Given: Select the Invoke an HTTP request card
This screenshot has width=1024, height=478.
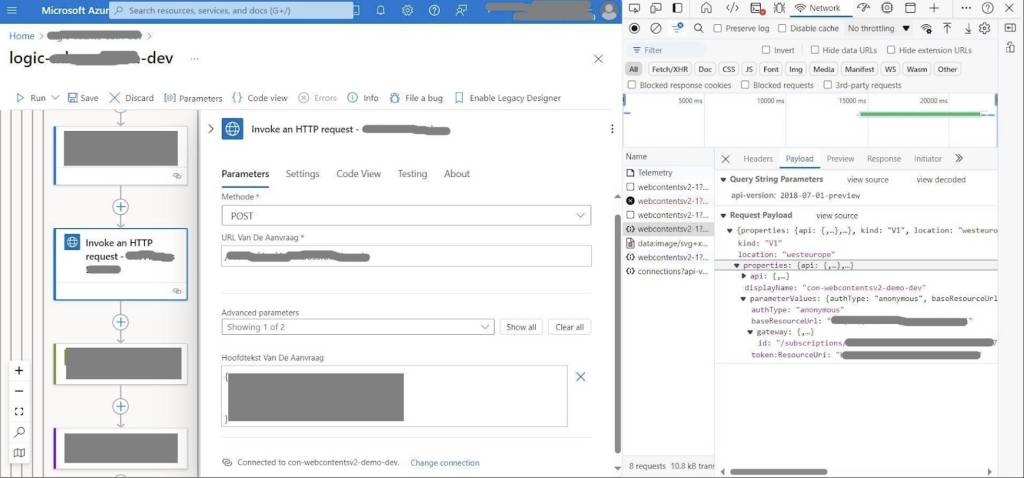Looking at the screenshot, I should (x=121, y=264).
